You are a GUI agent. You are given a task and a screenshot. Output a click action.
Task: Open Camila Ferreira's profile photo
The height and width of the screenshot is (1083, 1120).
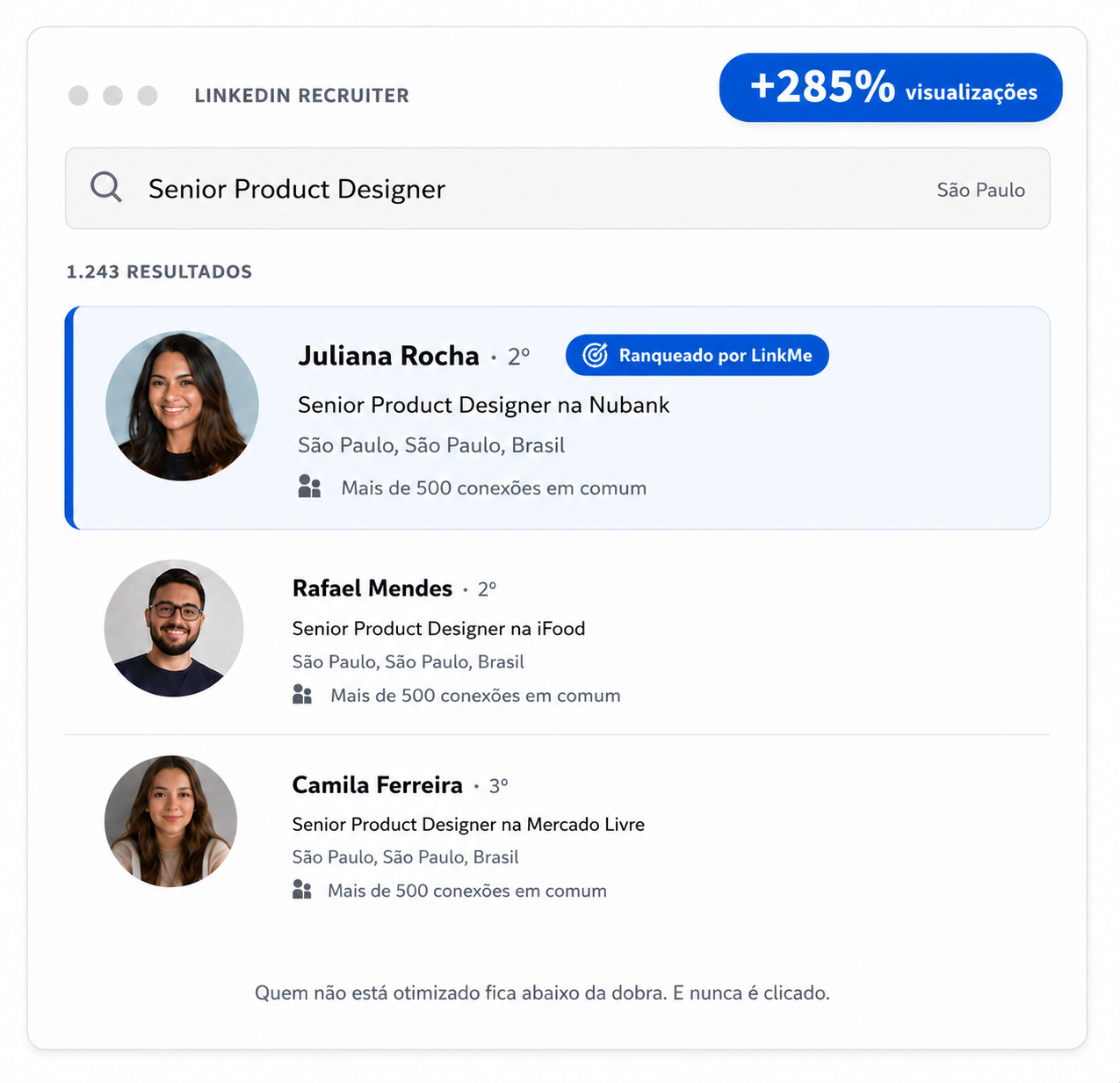pyautogui.click(x=170, y=821)
